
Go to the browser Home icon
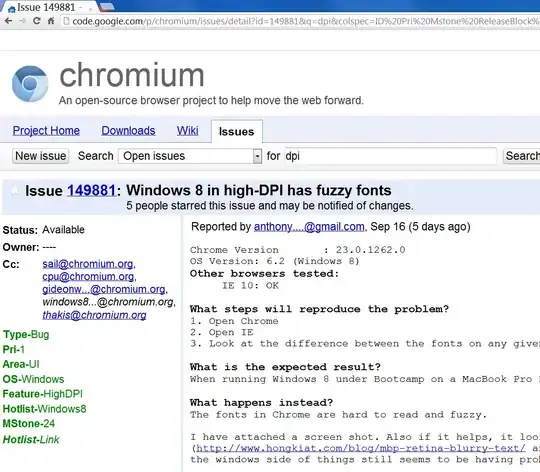[51, 21]
